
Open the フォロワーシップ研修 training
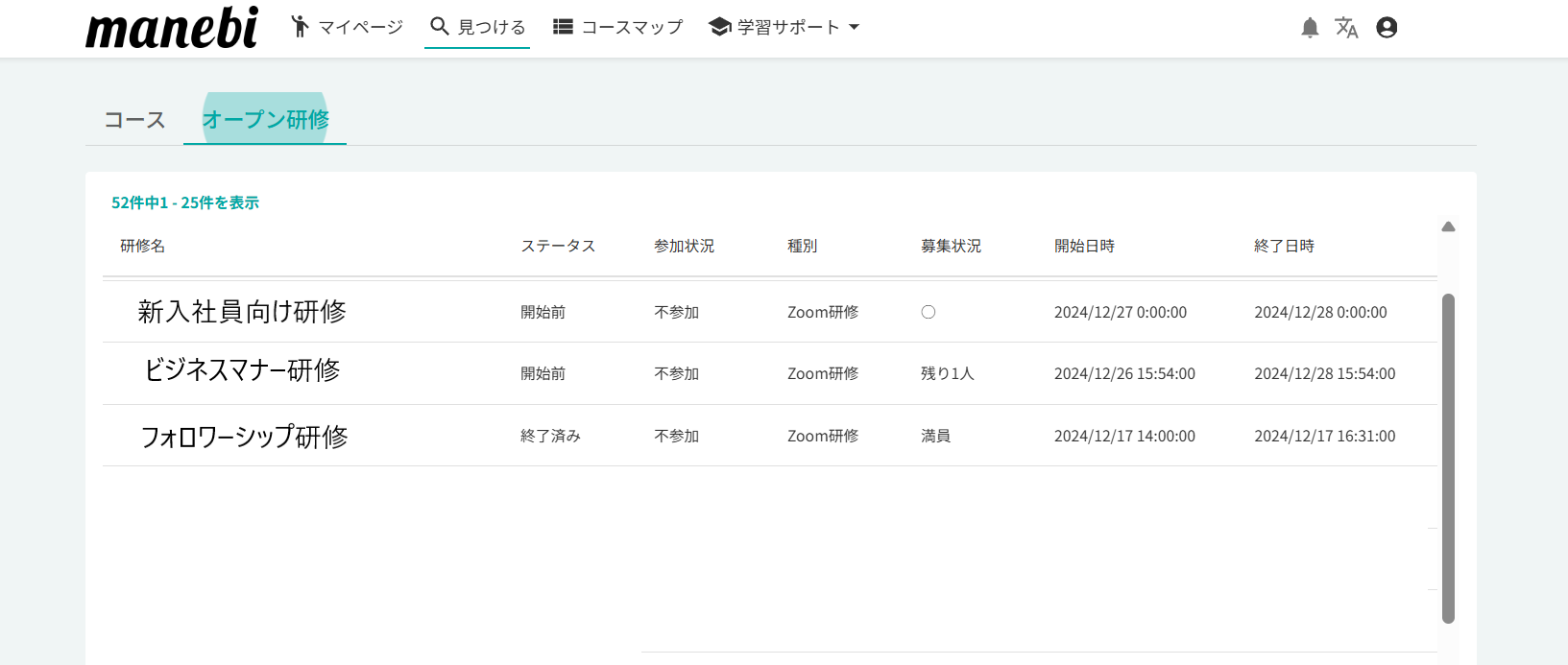point(244,437)
